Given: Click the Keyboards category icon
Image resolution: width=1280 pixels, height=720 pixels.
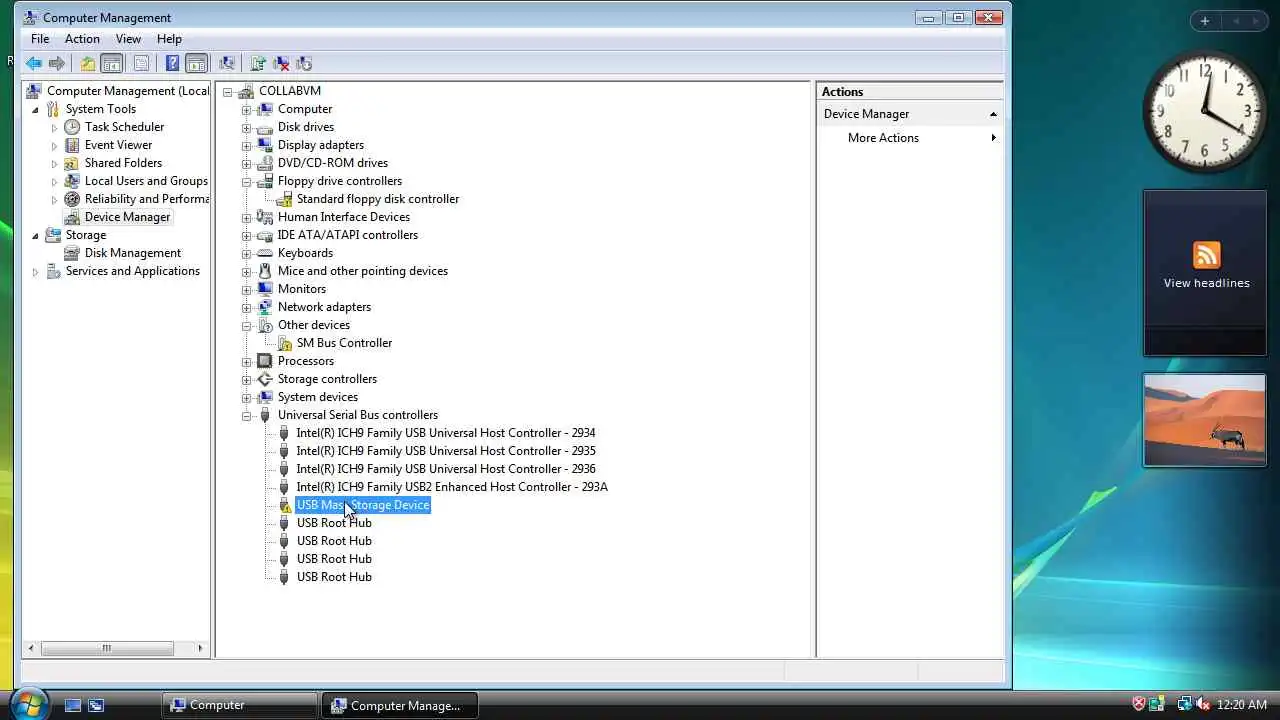Looking at the screenshot, I should [x=265, y=253].
